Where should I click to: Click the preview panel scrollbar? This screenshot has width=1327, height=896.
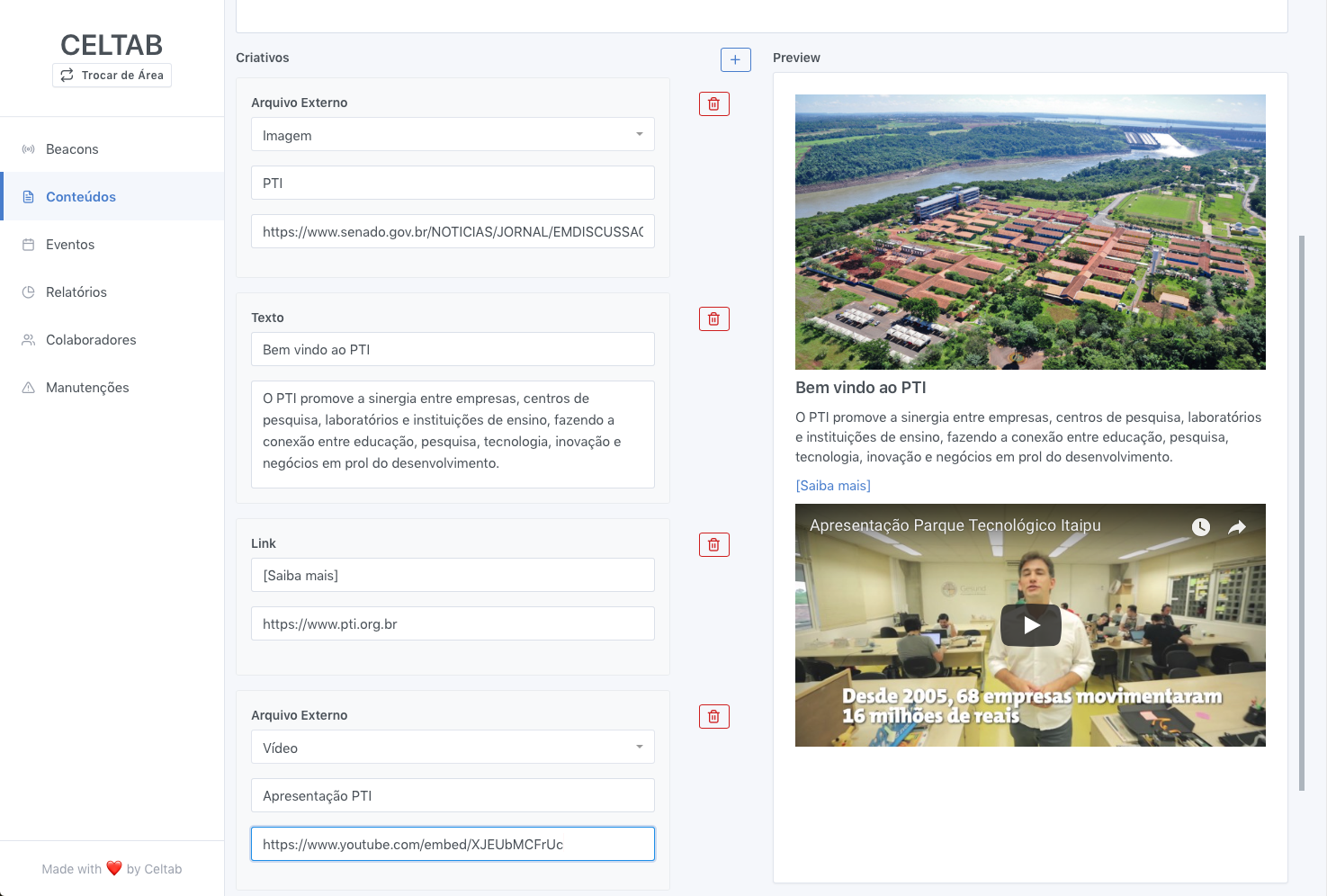pyautogui.click(x=1302, y=513)
